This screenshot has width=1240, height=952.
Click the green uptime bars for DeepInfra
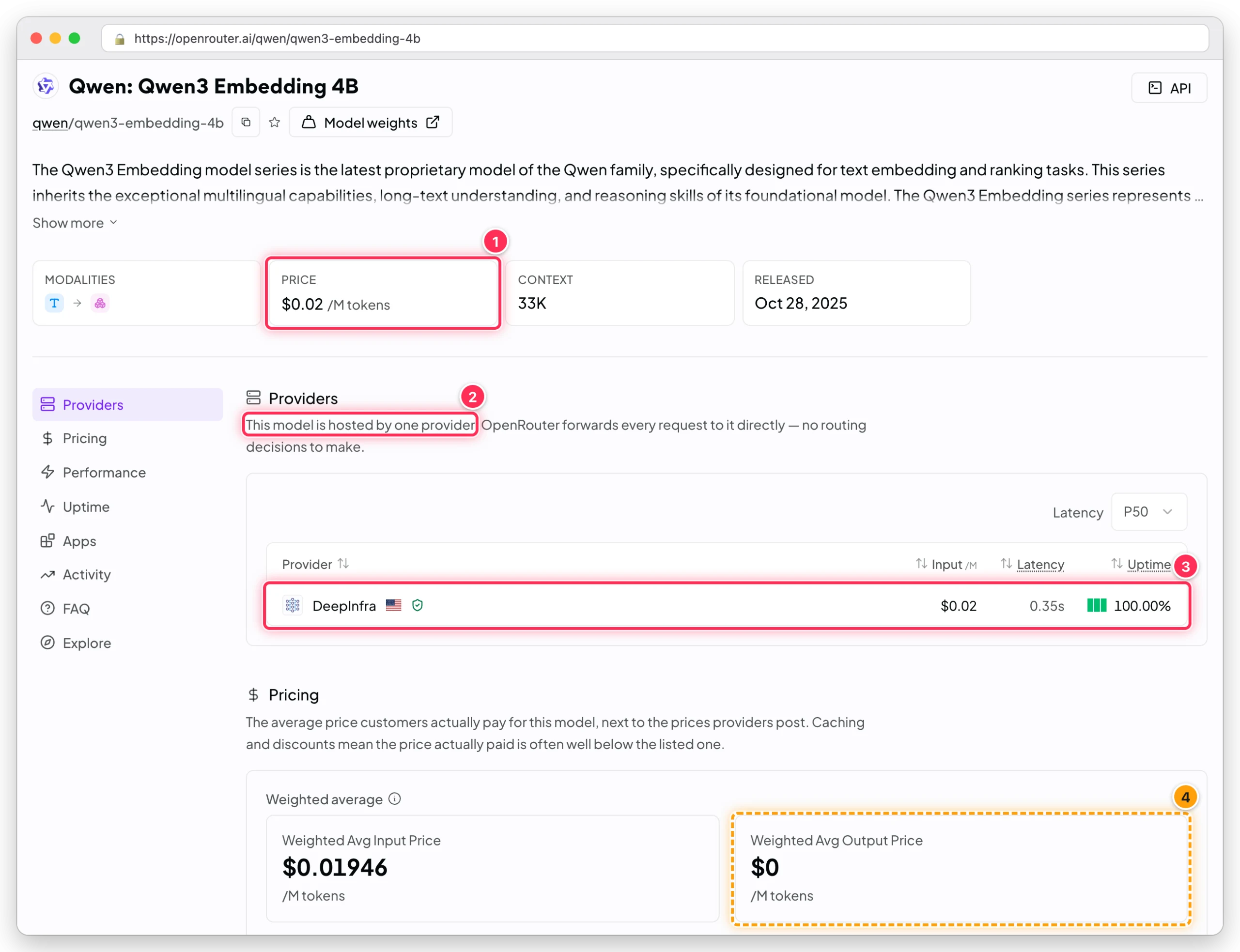(1097, 605)
